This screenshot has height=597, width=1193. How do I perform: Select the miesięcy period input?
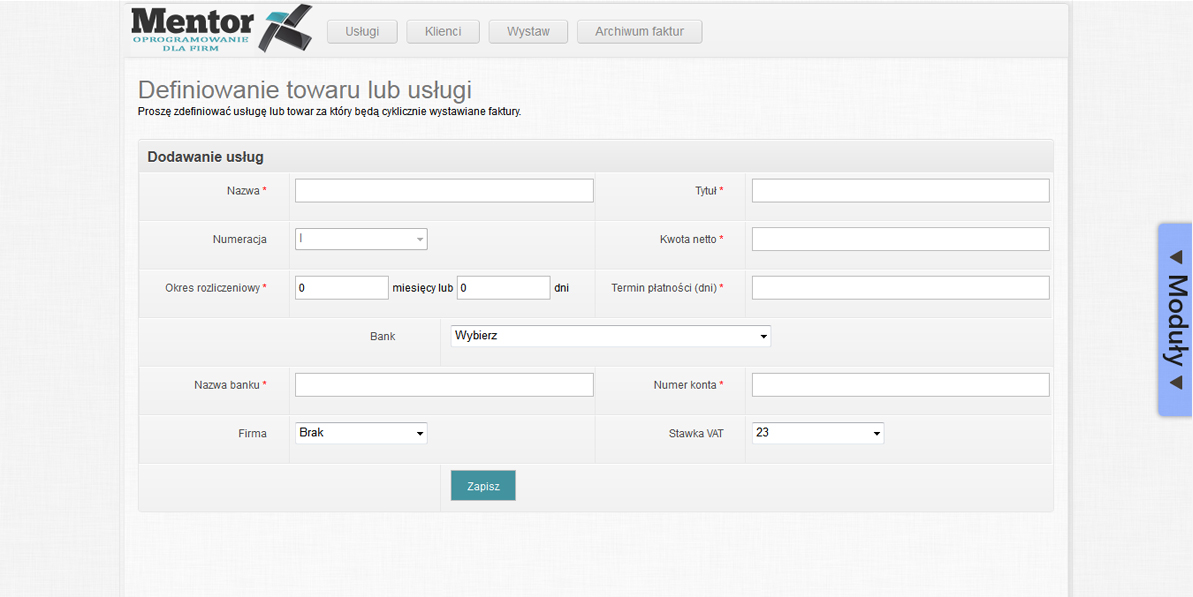click(341, 288)
